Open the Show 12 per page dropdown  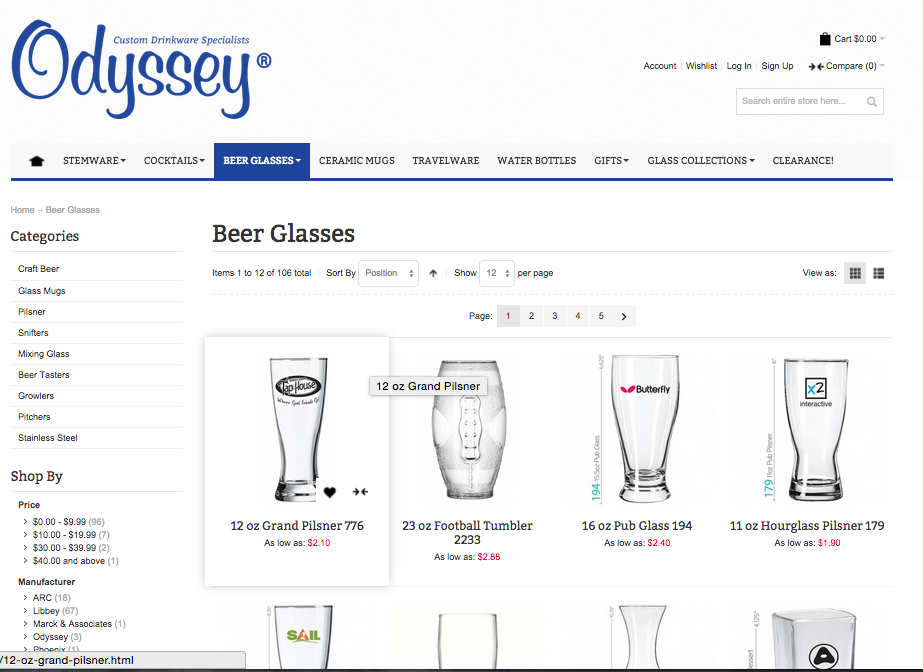pos(497,273)
